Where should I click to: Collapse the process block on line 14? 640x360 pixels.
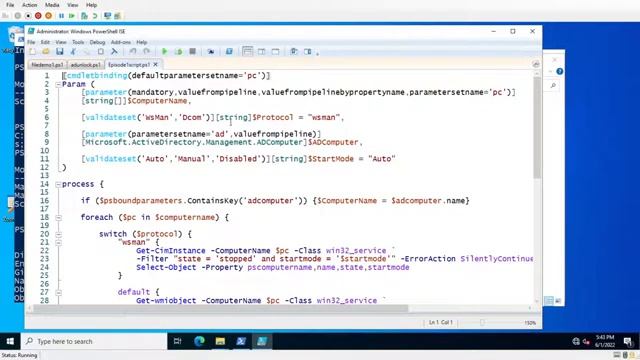click(58, 184)
